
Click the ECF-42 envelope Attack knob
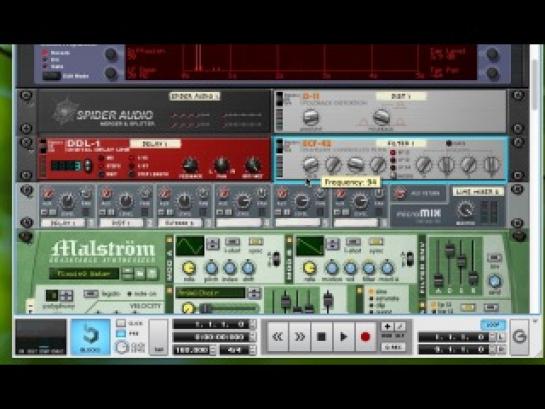click(424, 165)
